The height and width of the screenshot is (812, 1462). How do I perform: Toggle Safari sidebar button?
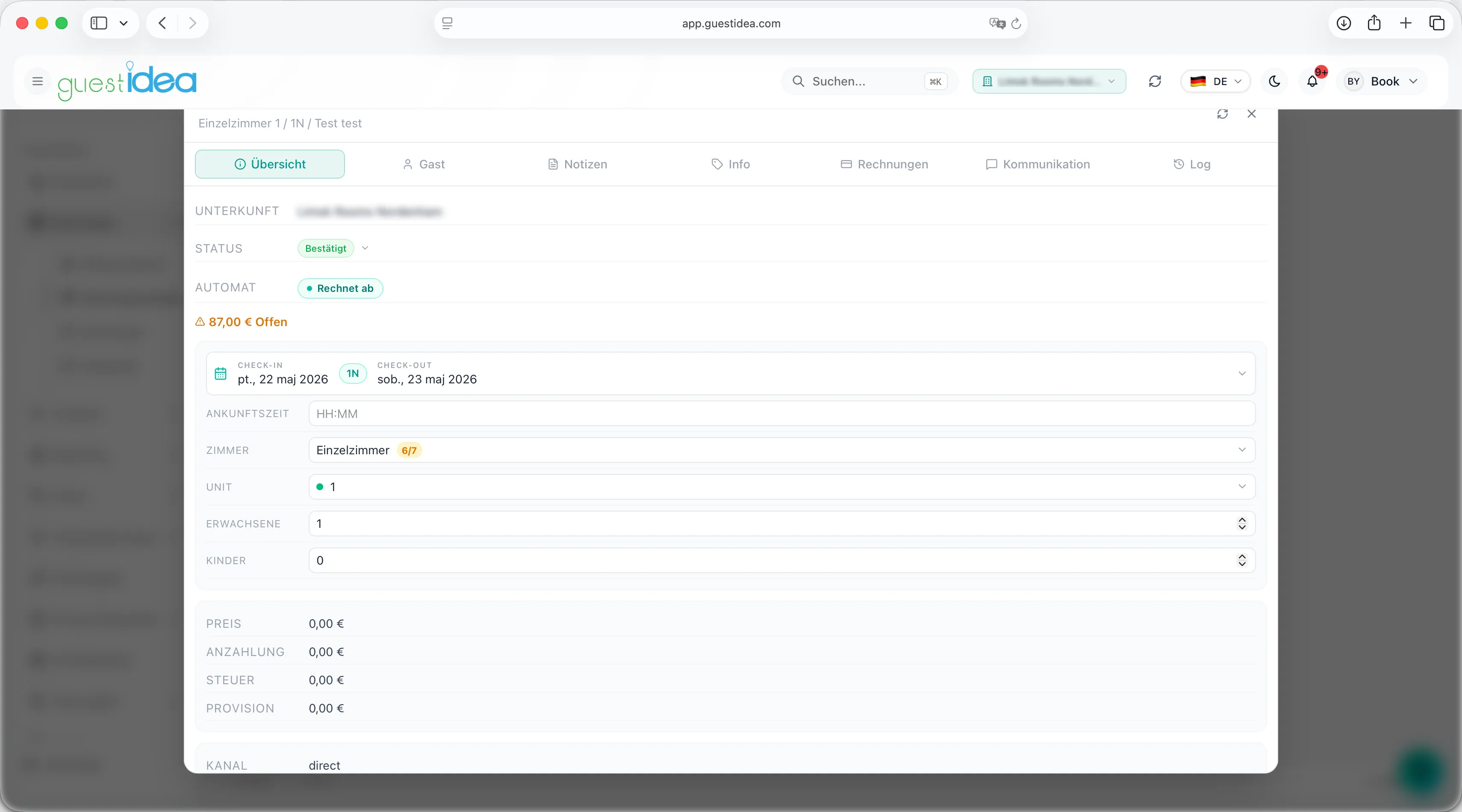point(99,23)
